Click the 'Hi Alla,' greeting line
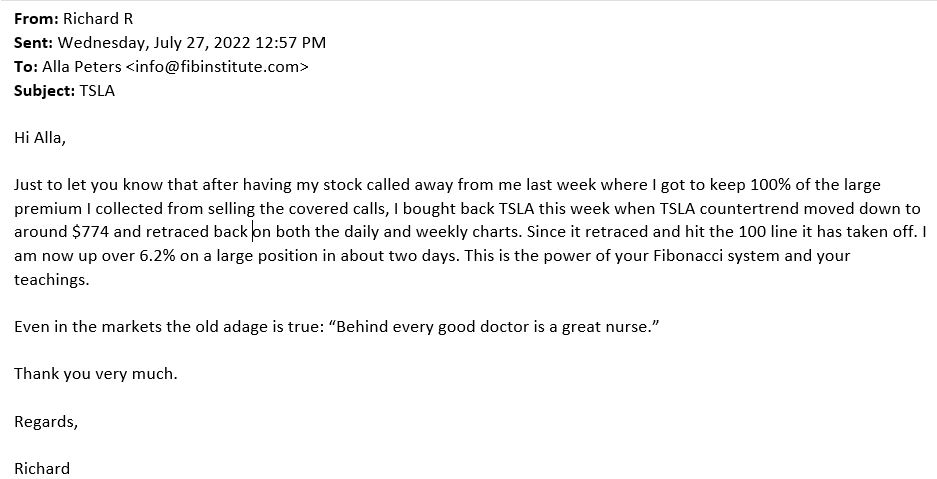This screenshot has height=479, width=937. [39, 138]
